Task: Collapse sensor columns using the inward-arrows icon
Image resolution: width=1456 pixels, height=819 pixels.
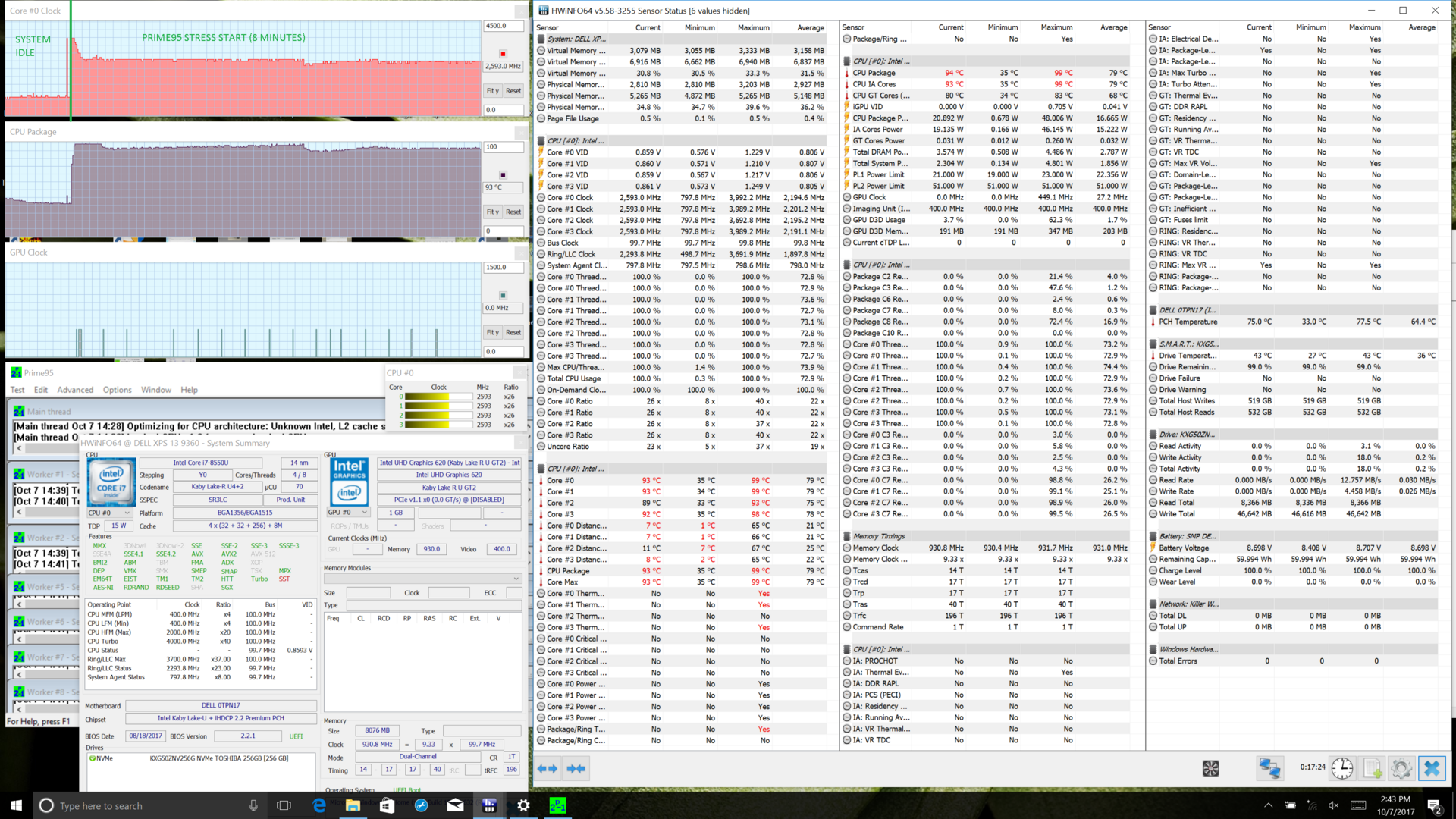Action: point(576,768)
